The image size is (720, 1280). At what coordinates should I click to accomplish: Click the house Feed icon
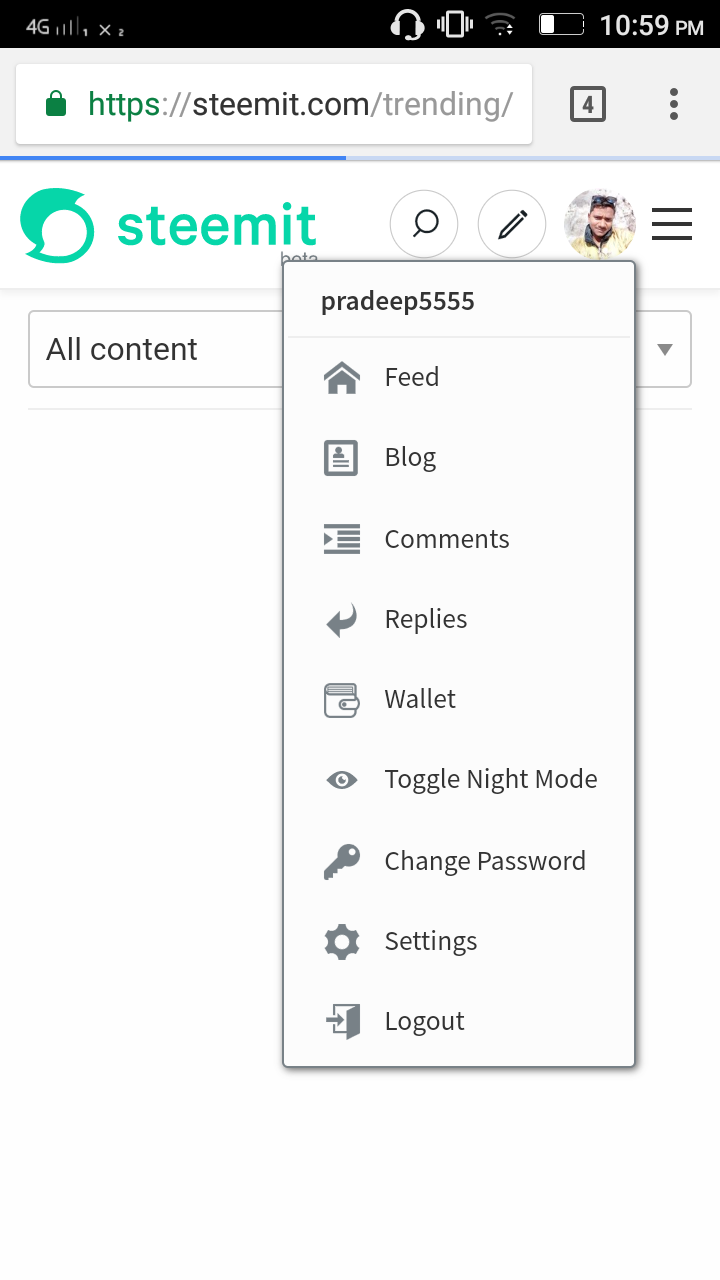(342, 378)
